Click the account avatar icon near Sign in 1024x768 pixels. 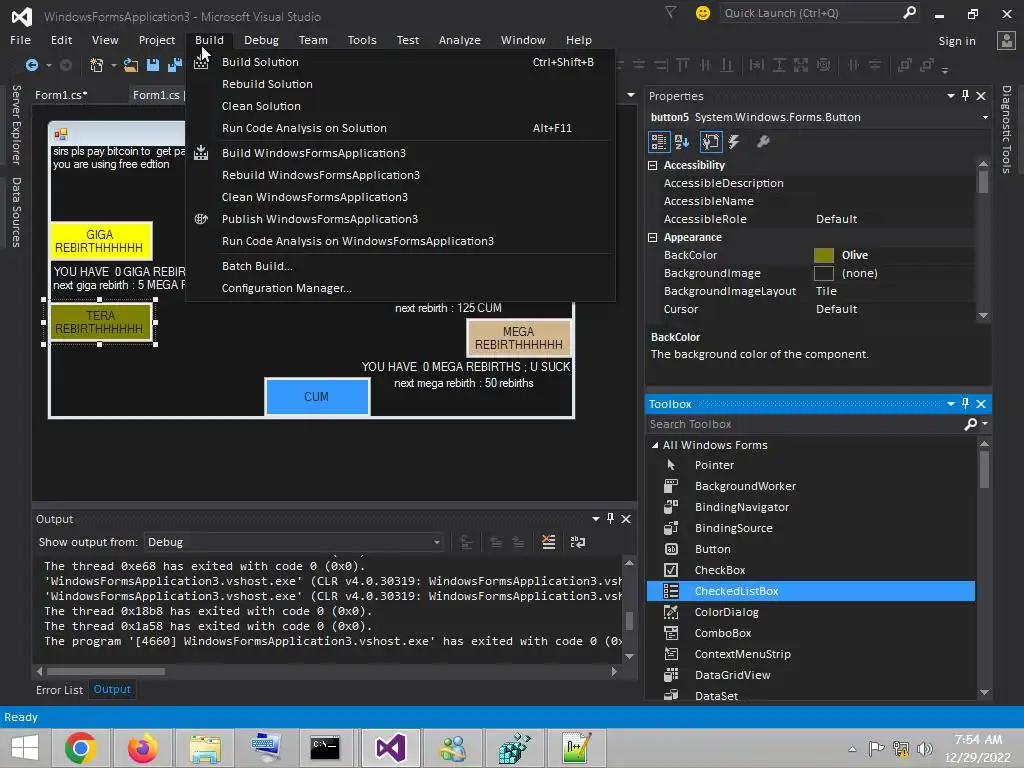point(1006,40)
